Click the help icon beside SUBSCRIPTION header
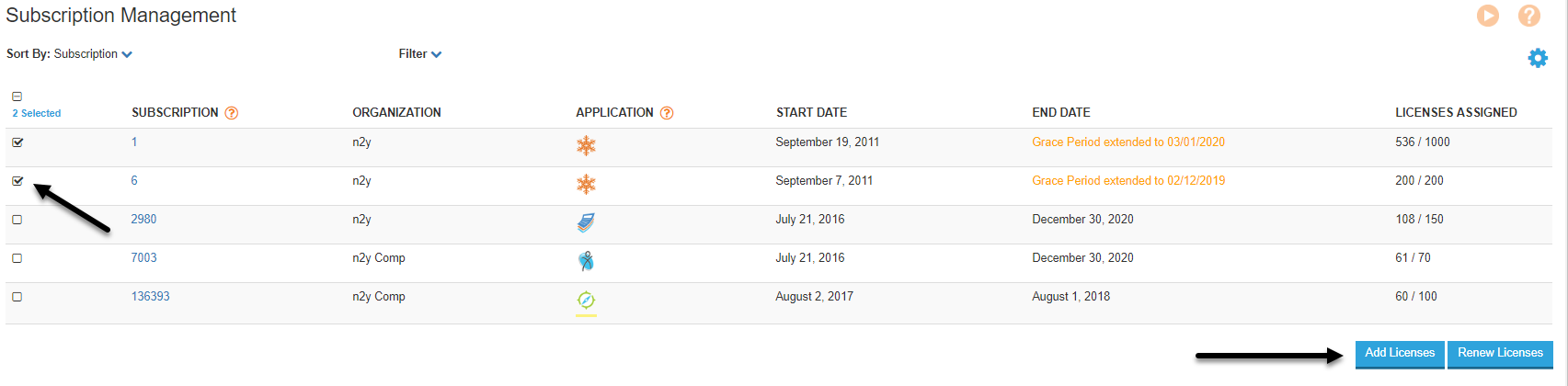Screen dimensions: 1568x386 [x=232, y=113]
